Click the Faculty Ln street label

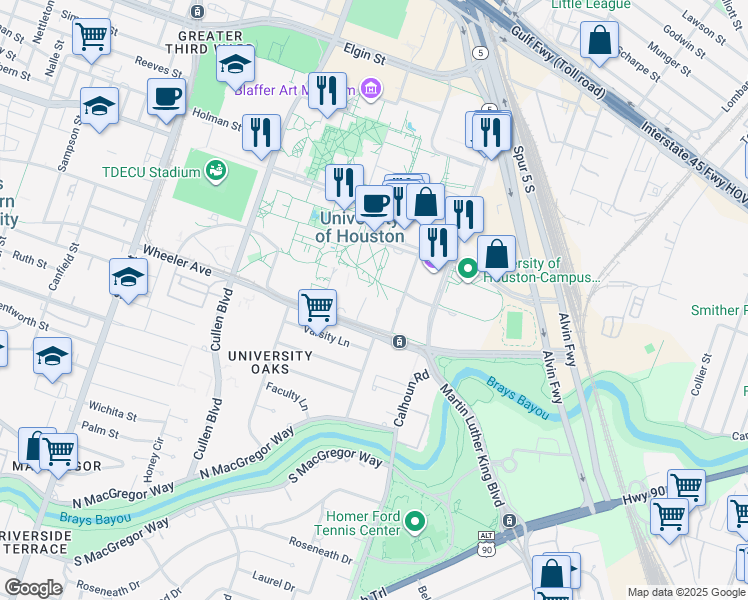tap(287, 396)
